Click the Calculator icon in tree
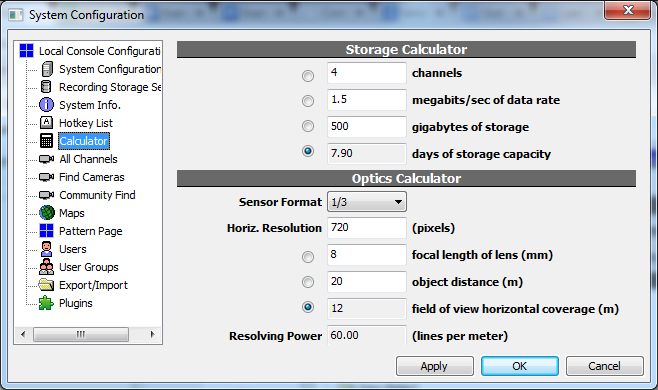Viewport: 658px width, 390px height. click(47, 141)
